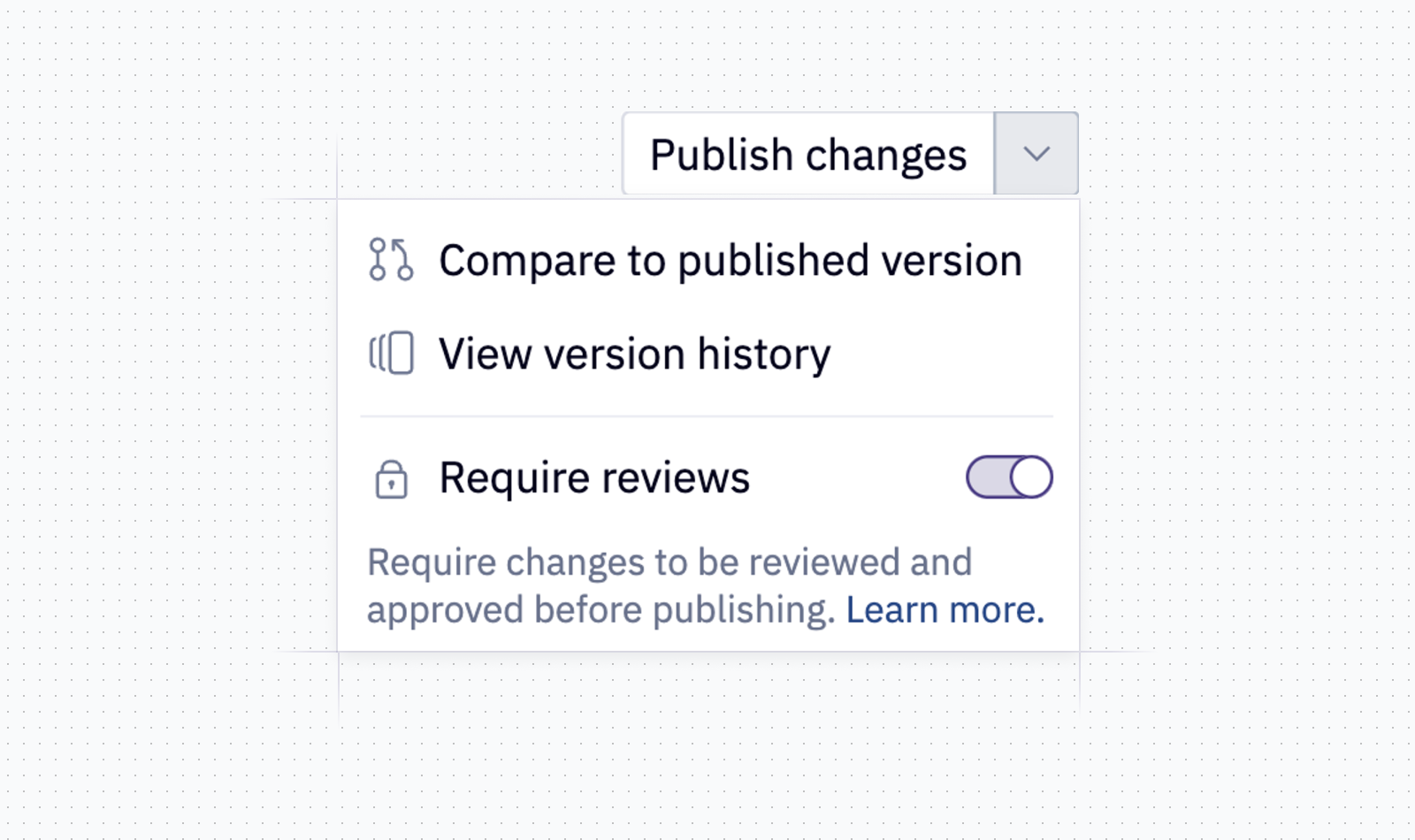Click the stacked cards icon for version history
1415x840 pixels.
pyautogui.click(x=392, y=353)
